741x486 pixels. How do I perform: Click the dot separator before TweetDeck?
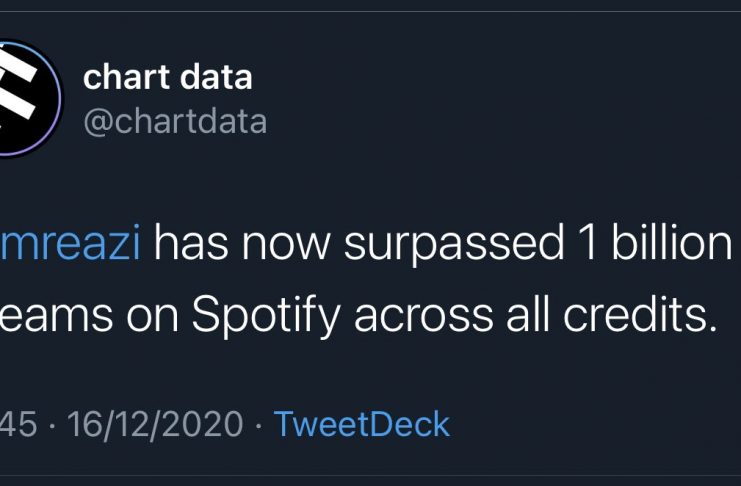[259, 423]
